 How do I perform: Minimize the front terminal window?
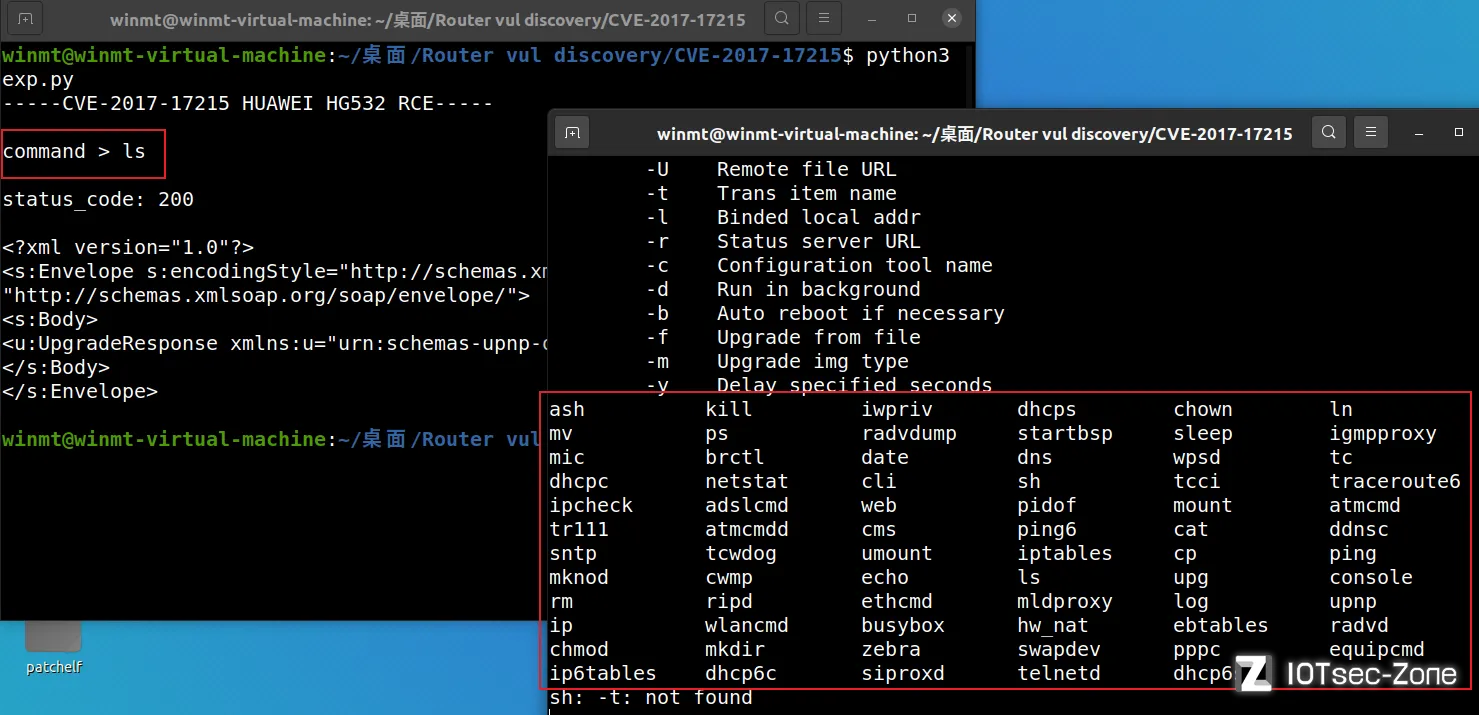click(1421, 132)
